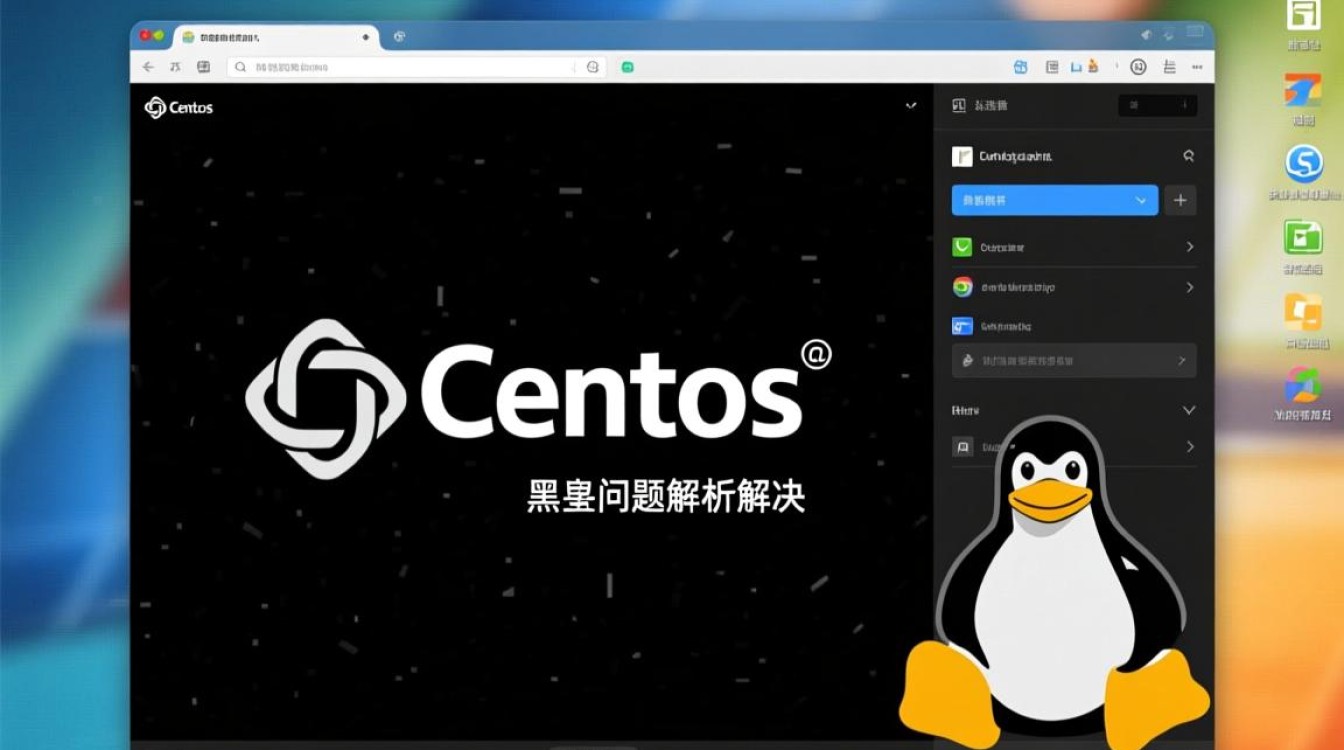Expand the bottom row's right chevron
Image resolution: width=1344 pixels, height=750 pixels.
pos(1190,447)
